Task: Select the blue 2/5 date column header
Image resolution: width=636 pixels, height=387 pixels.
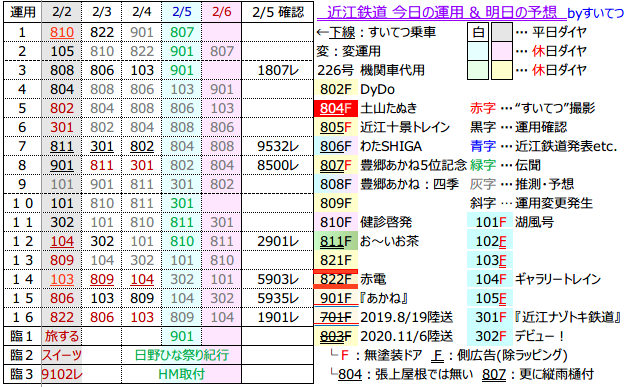Action: click(x=181, y=12)
